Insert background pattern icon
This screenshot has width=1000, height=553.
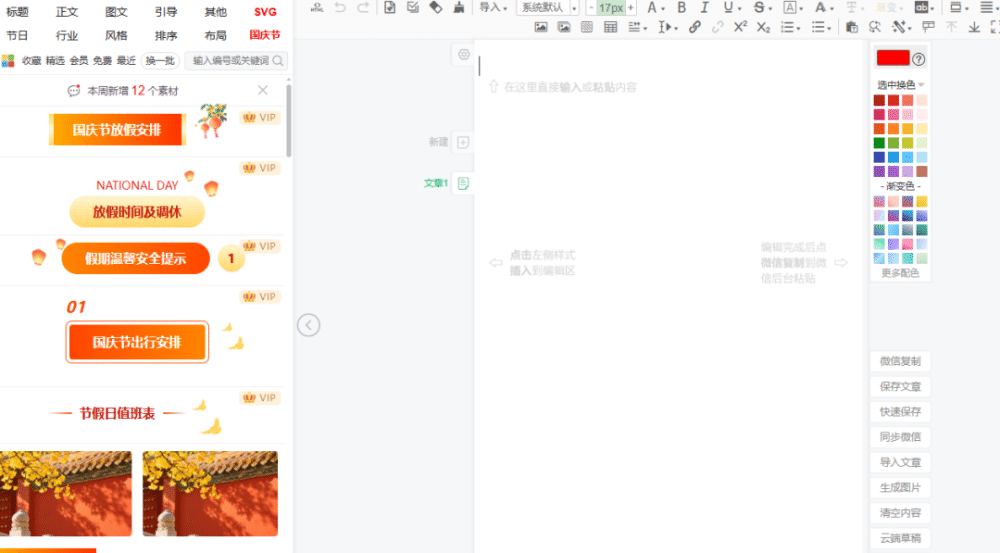(x=587, y=27)
